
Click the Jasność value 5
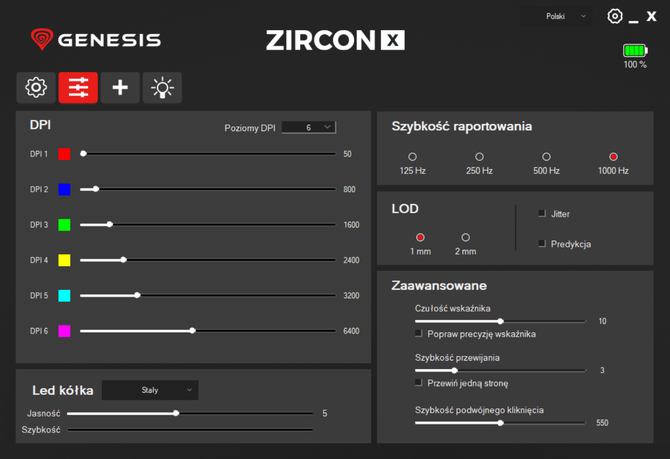click(x=325, y=413)
